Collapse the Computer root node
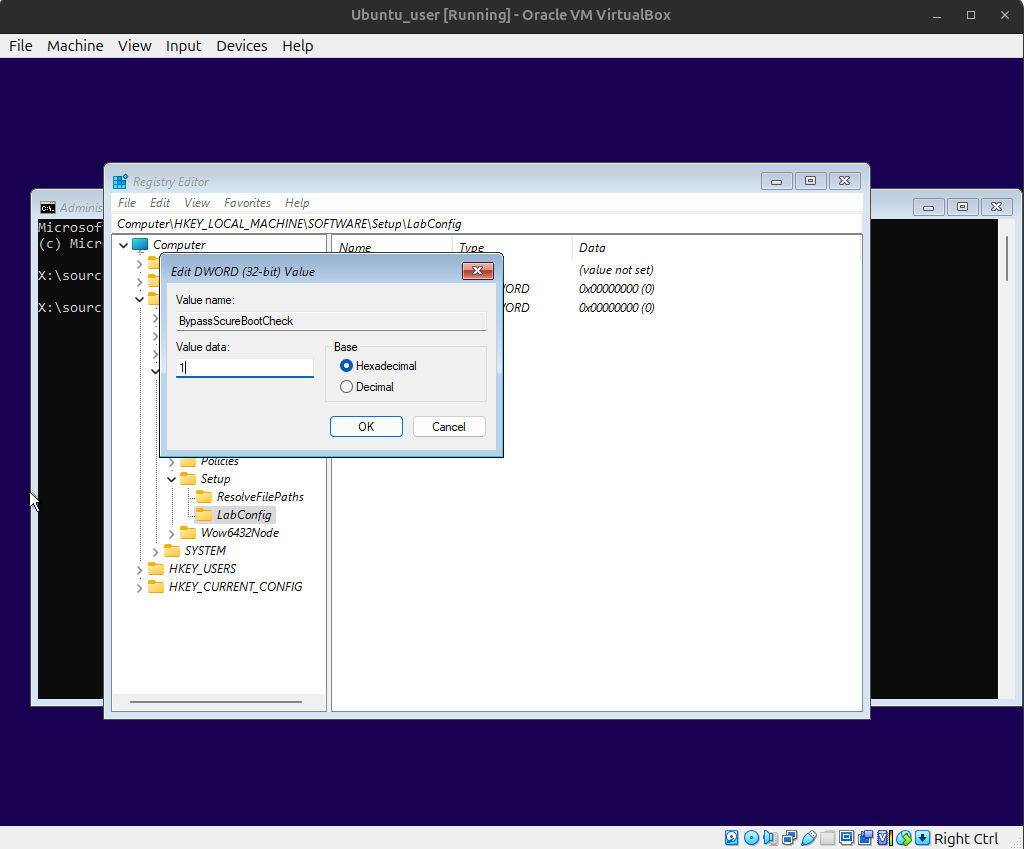 click(x=123, y=246)
